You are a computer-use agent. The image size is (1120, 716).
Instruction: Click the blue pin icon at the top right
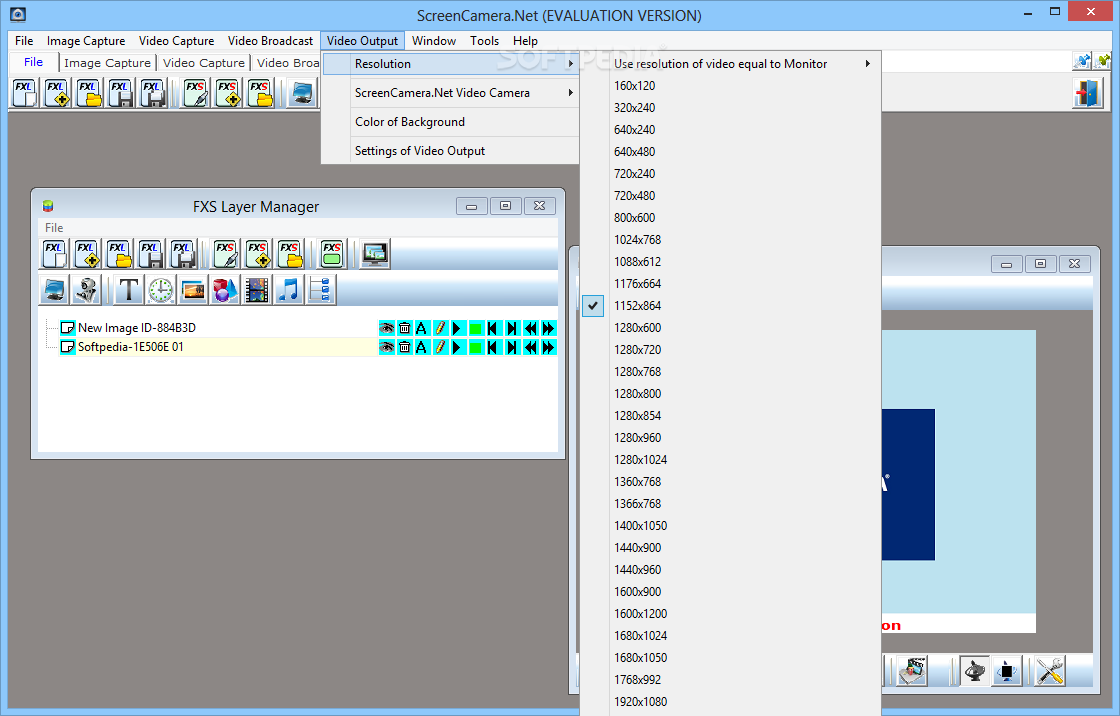pyautogui.click(x=1082, y=61)
